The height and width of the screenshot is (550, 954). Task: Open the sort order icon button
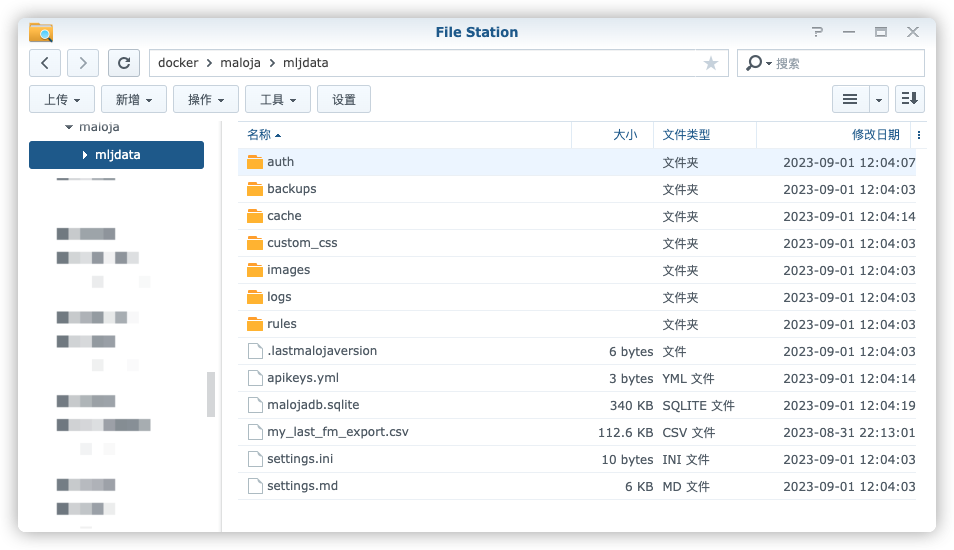[x=910, y=99]
